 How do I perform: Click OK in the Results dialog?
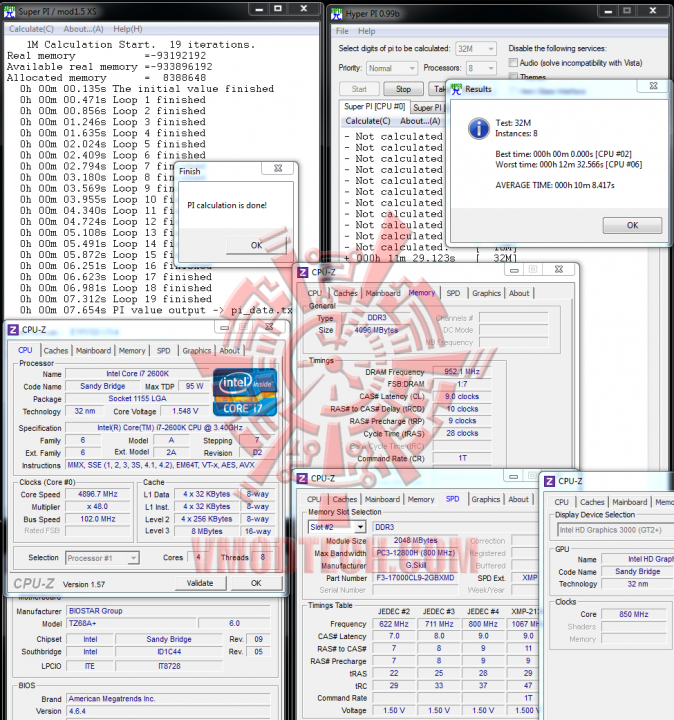pyautogui.click(x=632, y=225)
